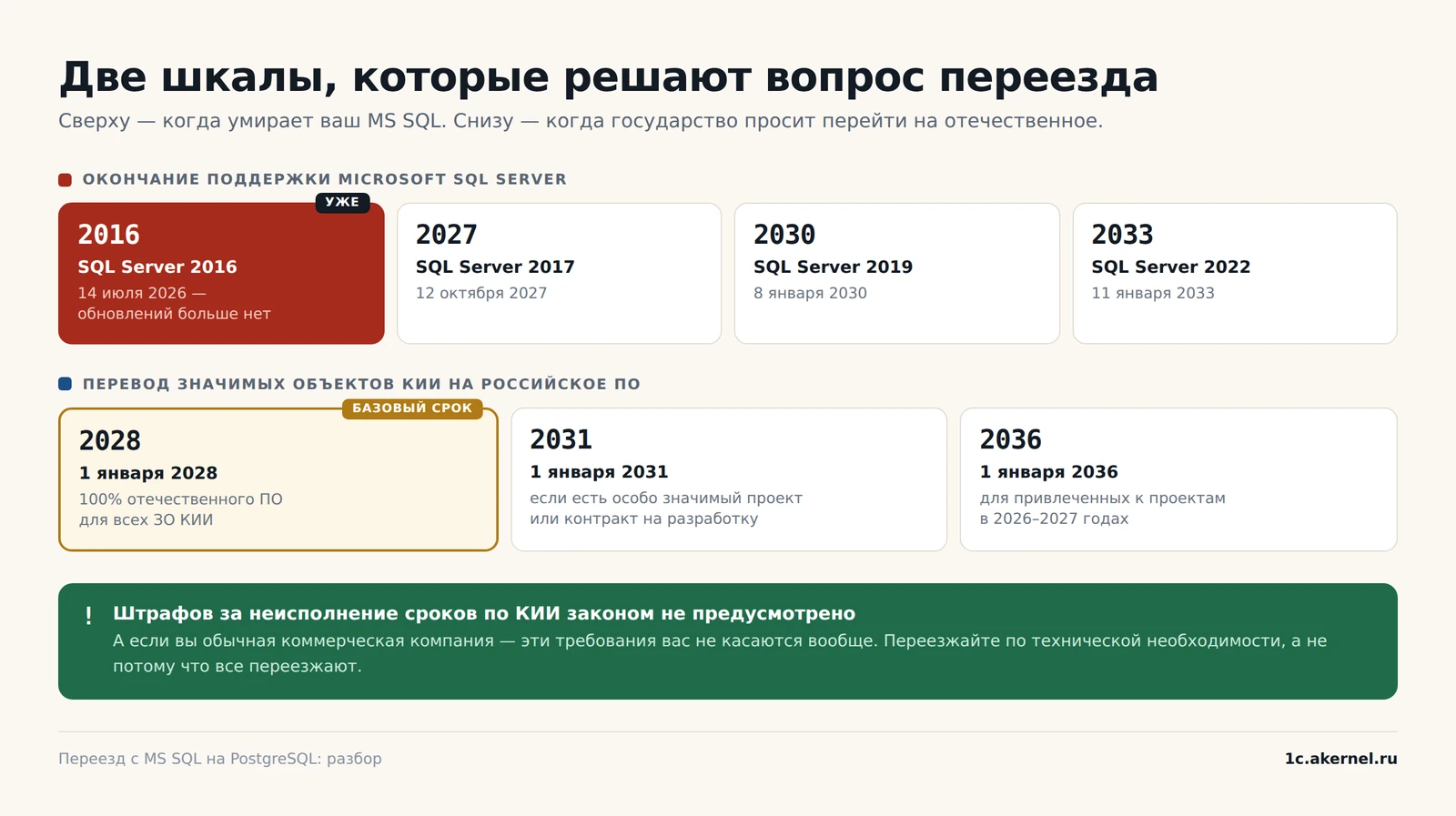
Task: Click the bold date 1 января 2036
Action: (1049, 472)
